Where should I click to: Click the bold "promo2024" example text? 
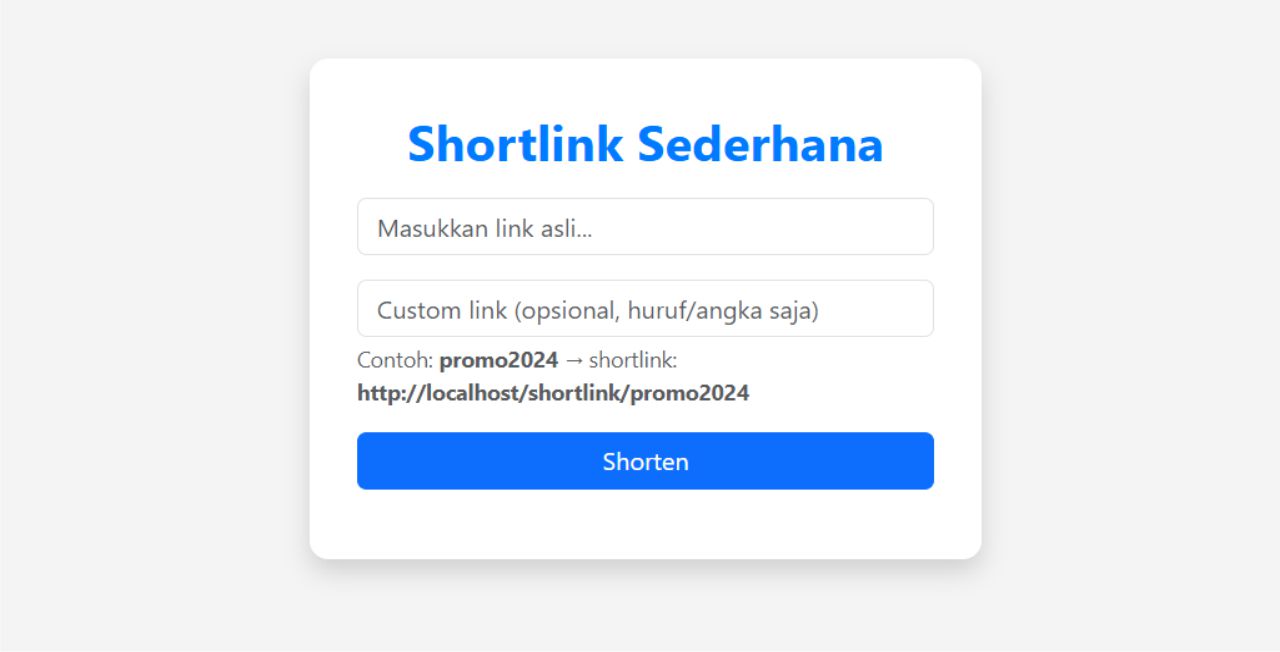498,360
